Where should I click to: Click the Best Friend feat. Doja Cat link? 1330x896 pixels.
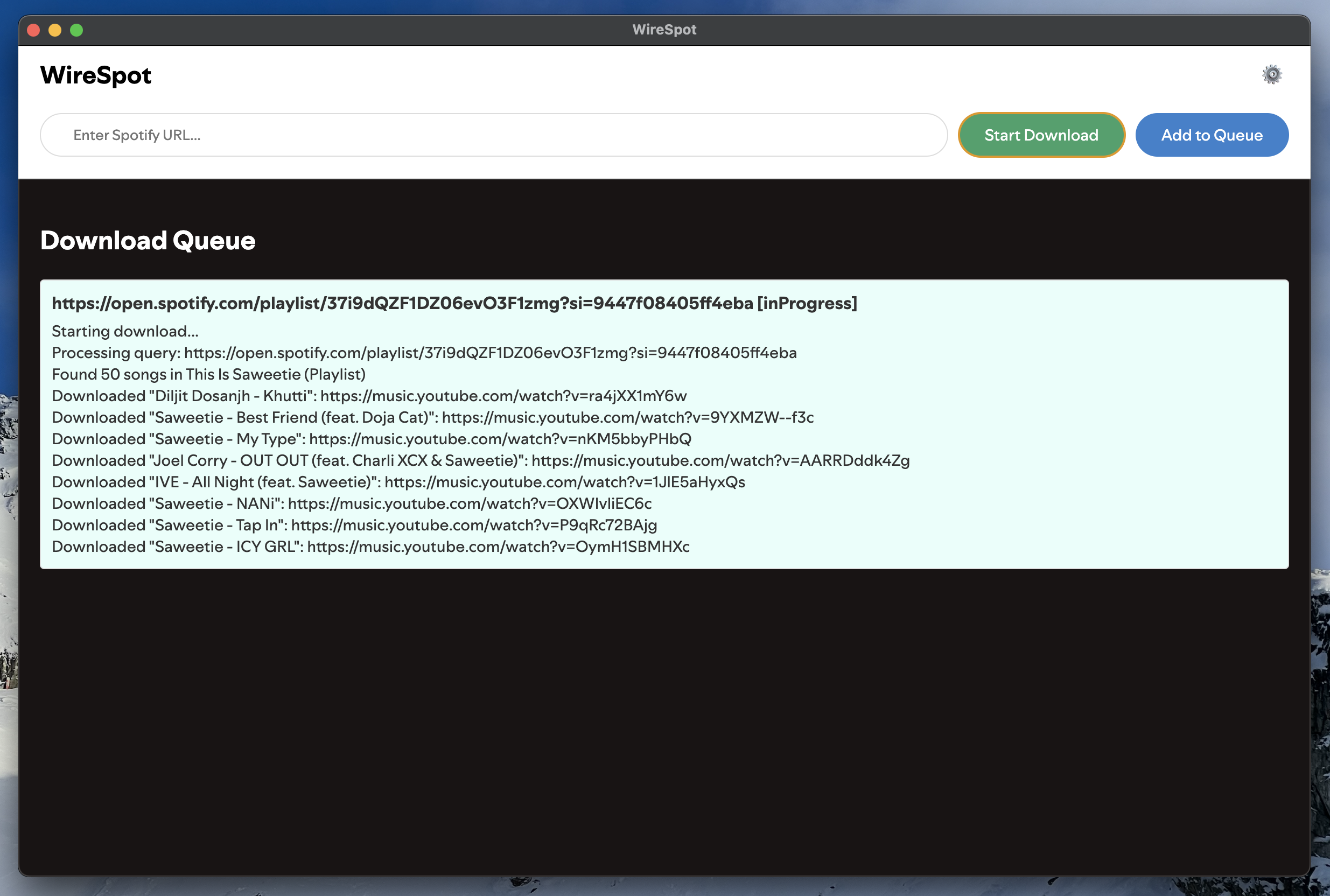pyautogui.click(x=627, y=418)
